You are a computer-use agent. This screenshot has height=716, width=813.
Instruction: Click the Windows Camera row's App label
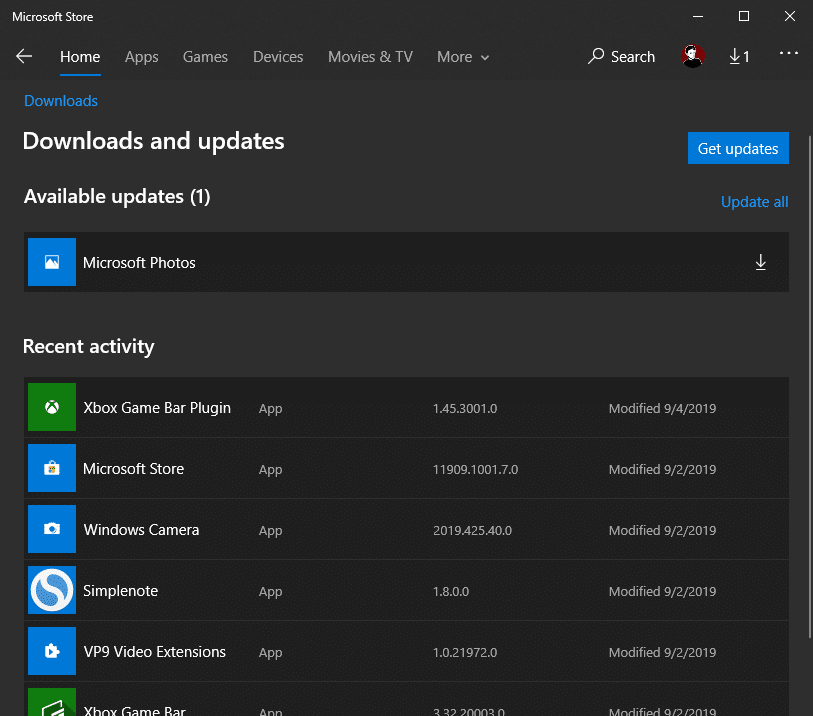coord(270,531)
